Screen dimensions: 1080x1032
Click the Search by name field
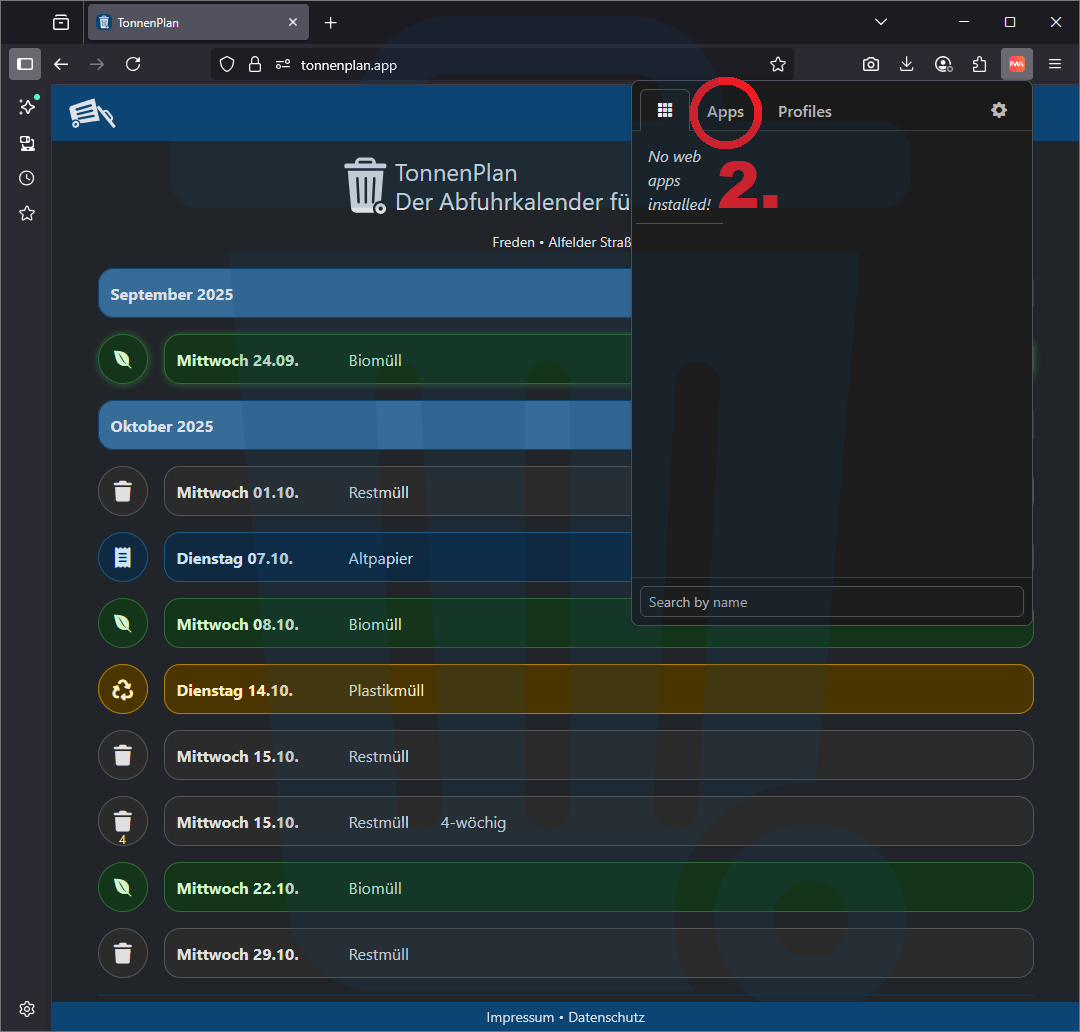(x=831, y=602)
